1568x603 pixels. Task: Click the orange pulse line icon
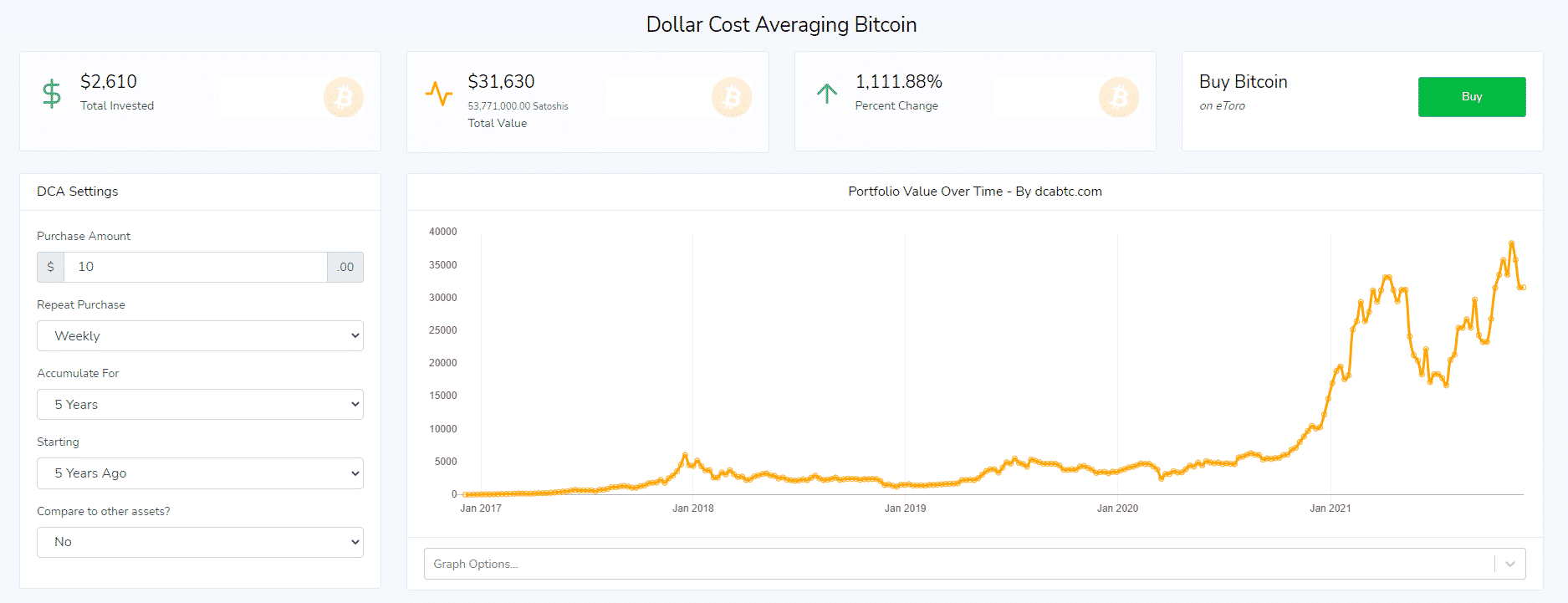439,94
